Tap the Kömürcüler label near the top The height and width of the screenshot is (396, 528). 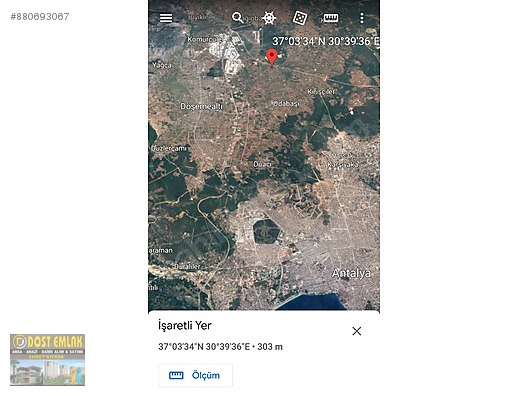201,39
